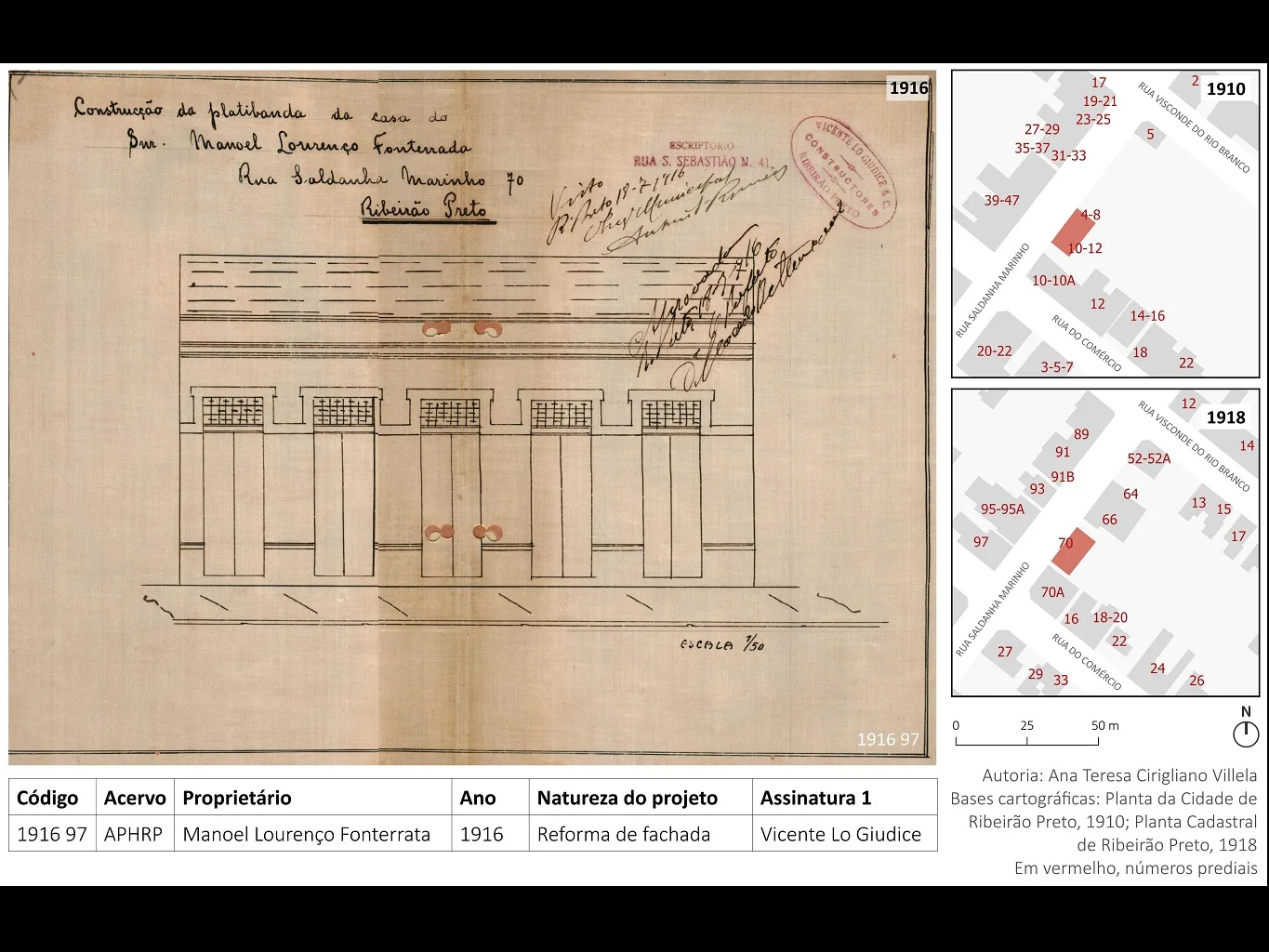
Task: Click the handwritten Construcção da platibanda line
Action: point(260,112)
